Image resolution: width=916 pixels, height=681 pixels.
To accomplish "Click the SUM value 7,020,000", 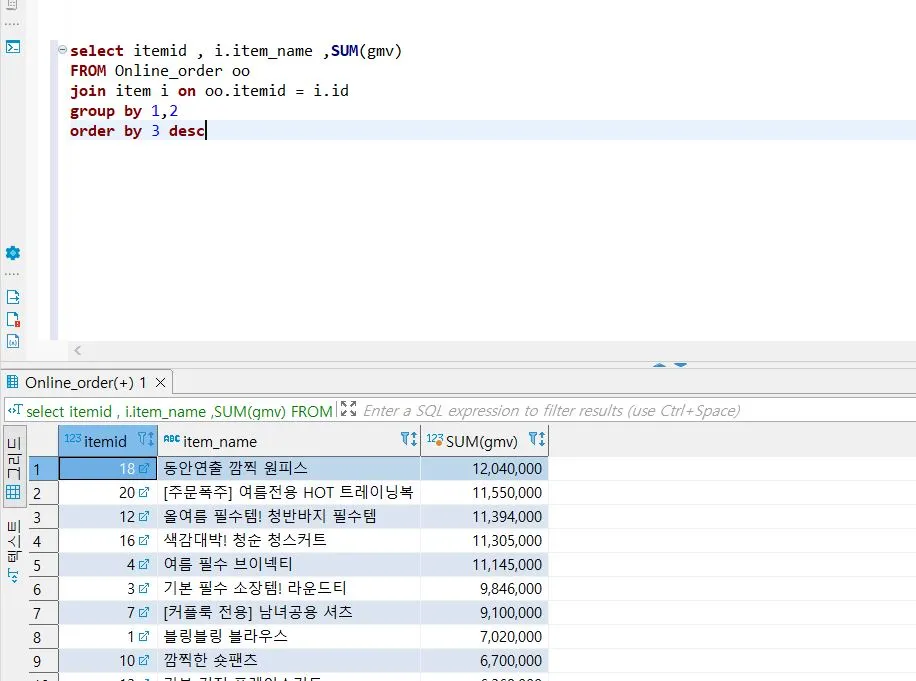I will pos(484,636).
